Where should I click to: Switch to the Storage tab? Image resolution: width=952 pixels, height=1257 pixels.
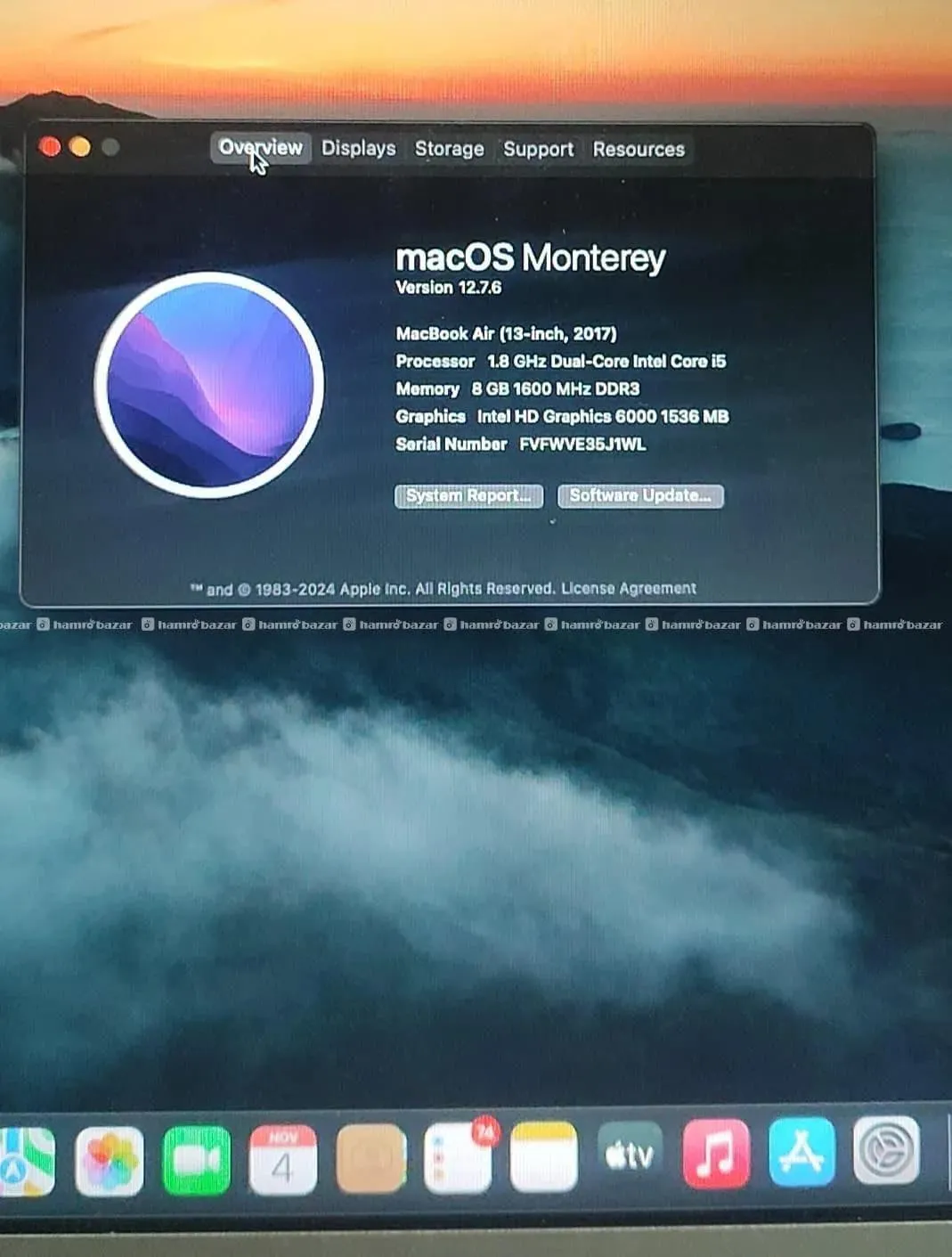click(449, 149)
